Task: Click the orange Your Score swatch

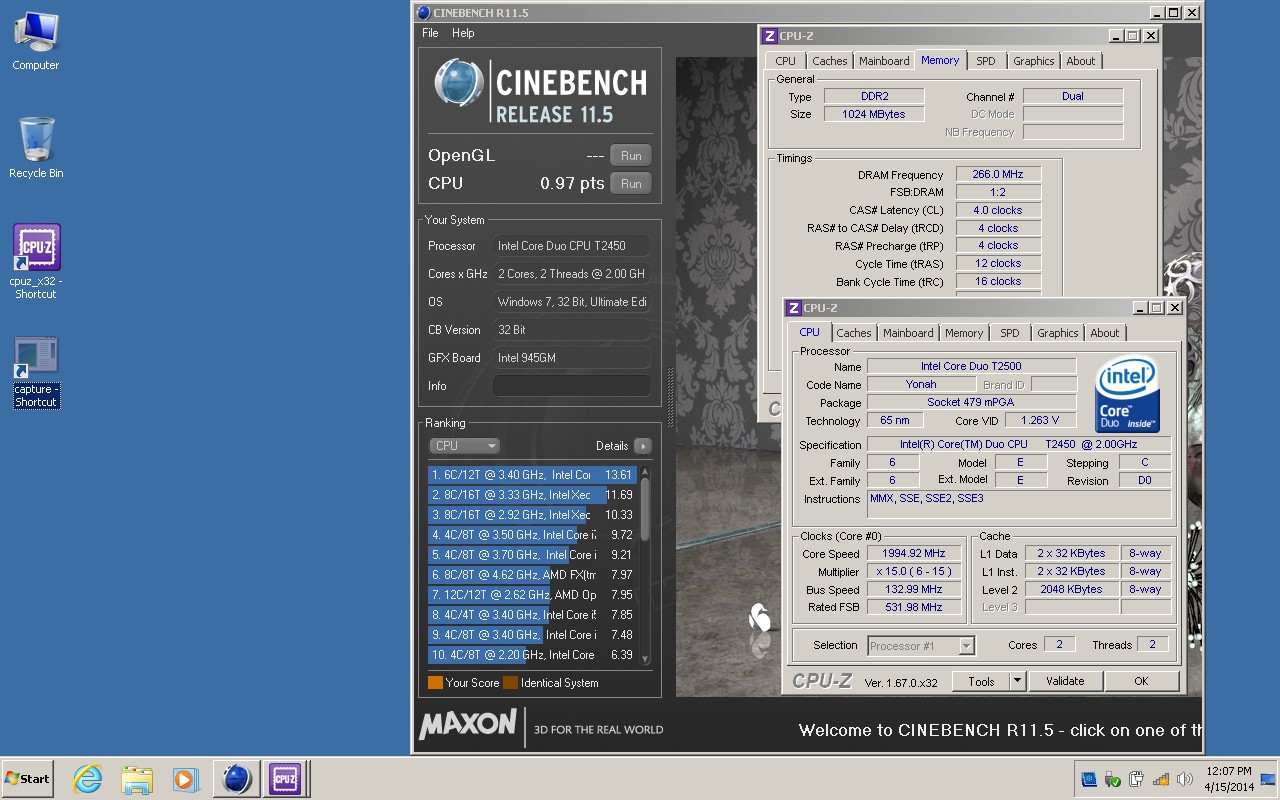Action: coord(435,683)
